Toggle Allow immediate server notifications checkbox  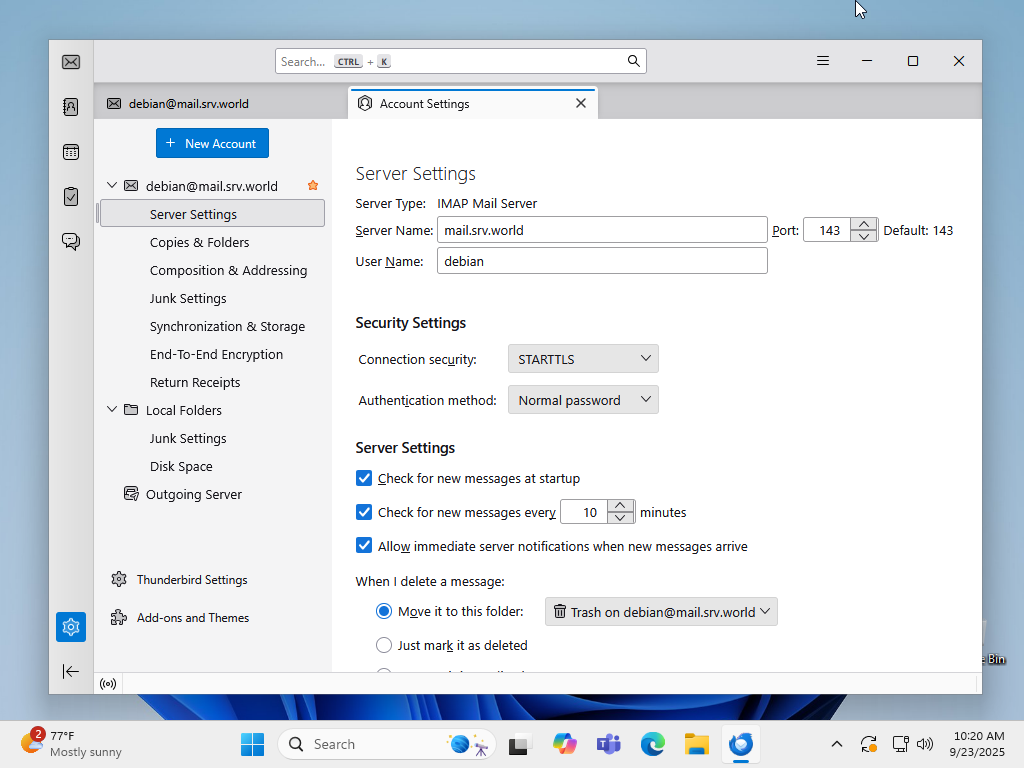click(364, 546)
